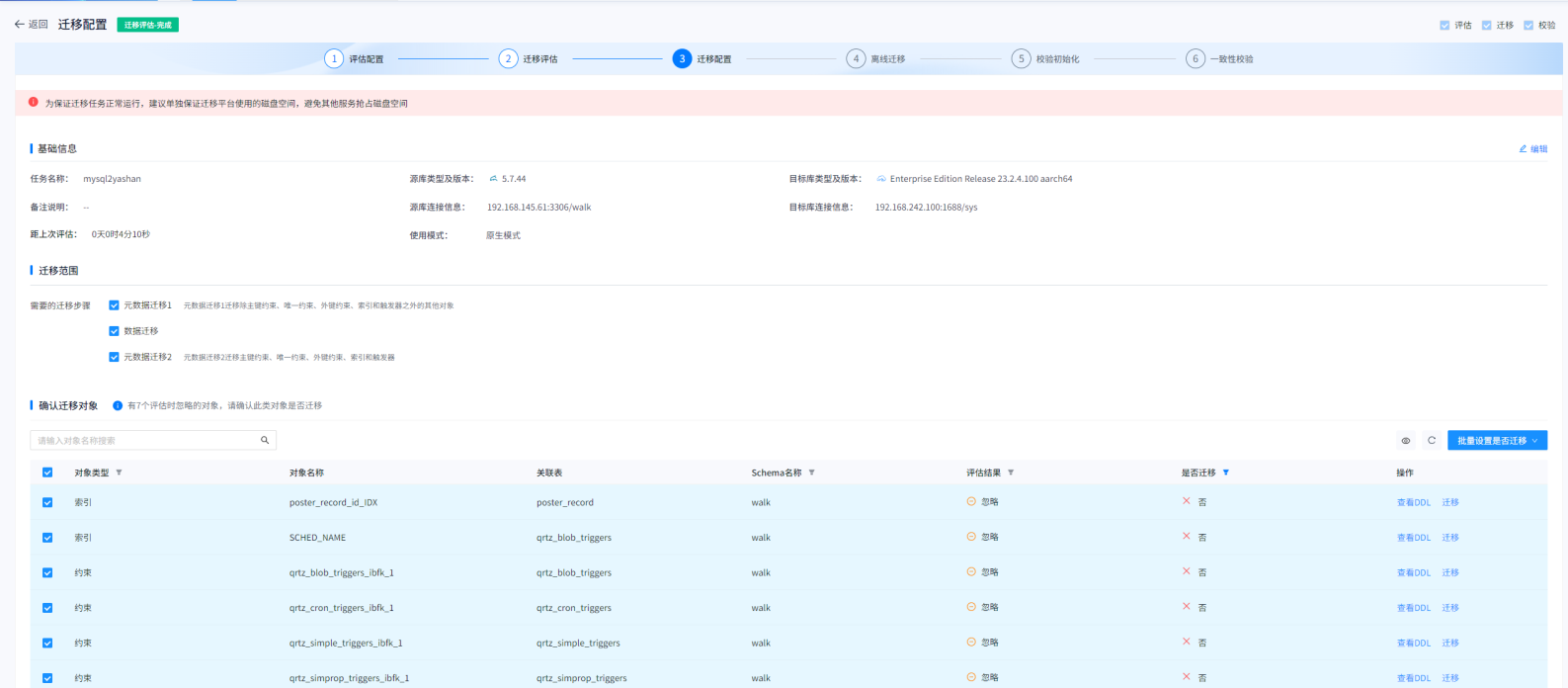Click the task name mysql2yashan
Screen dimensions: 1568x688
[x=112, y=179]
